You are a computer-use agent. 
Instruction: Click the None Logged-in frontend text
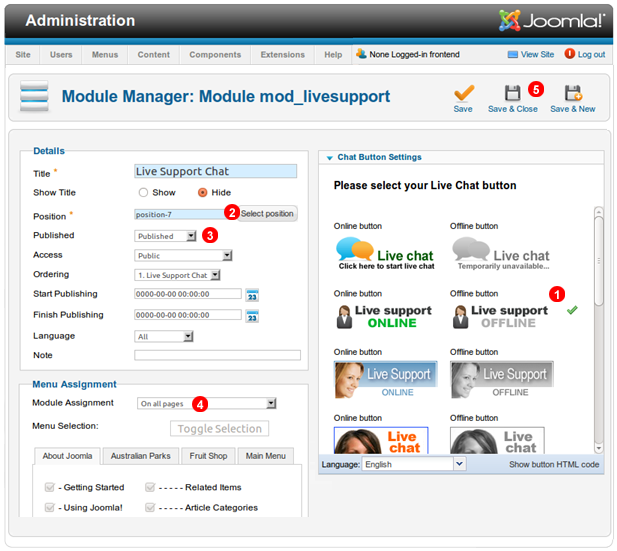(414, 55)
